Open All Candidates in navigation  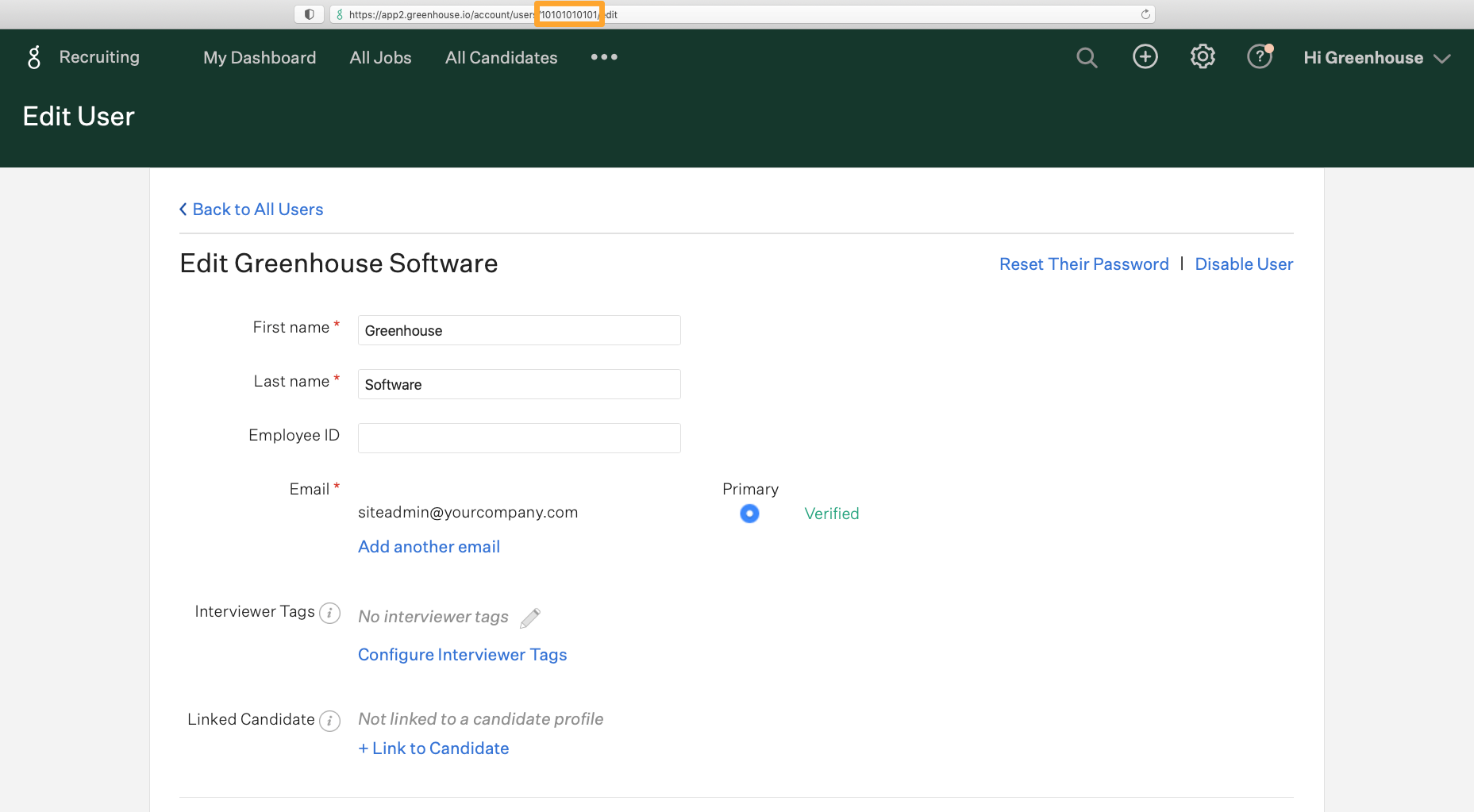pos(501,58)
